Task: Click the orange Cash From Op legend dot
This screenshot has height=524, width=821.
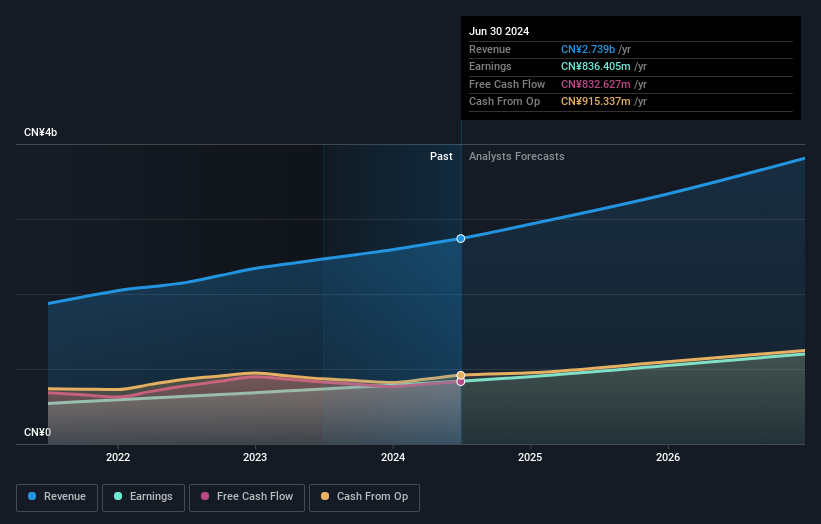Action: coord(325,496)
